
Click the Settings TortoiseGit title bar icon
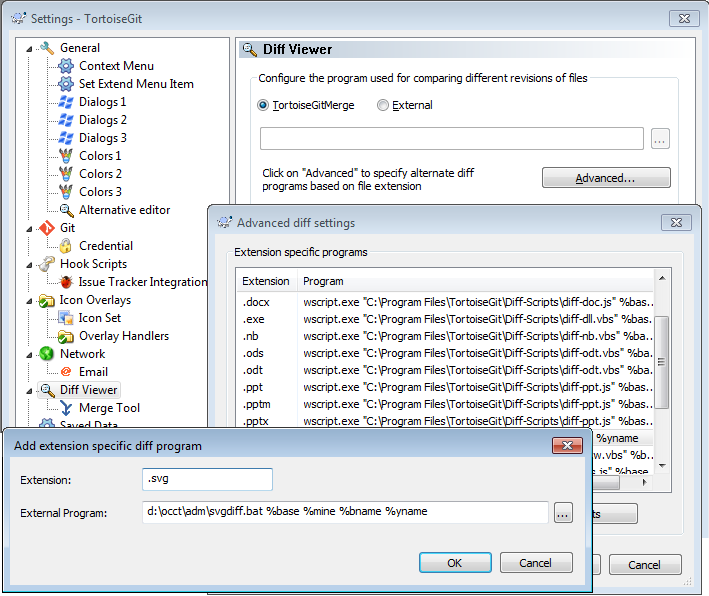pos(19,19)
